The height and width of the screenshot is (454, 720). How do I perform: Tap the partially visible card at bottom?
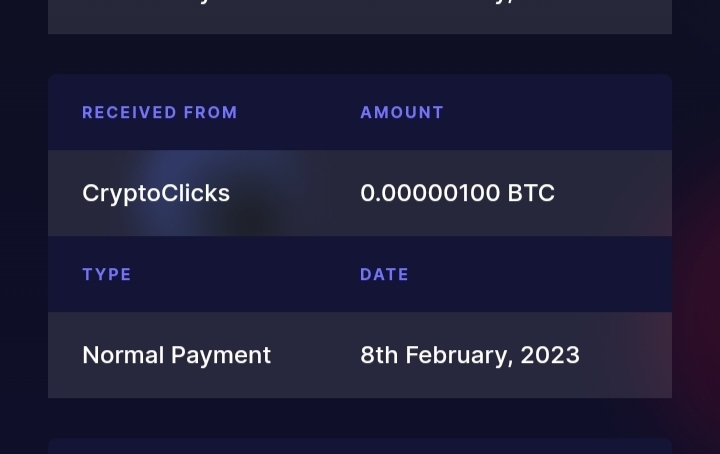(x=360, y=446)
